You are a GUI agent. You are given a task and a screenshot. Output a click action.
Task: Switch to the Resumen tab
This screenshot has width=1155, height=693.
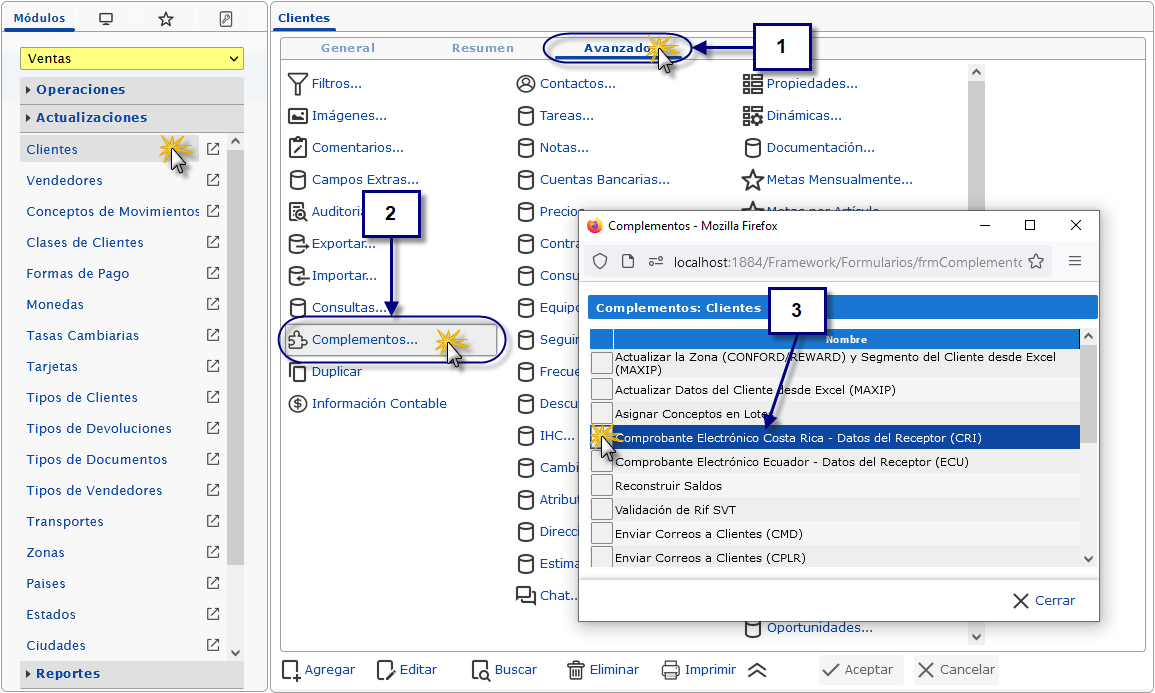coord(482,48)
